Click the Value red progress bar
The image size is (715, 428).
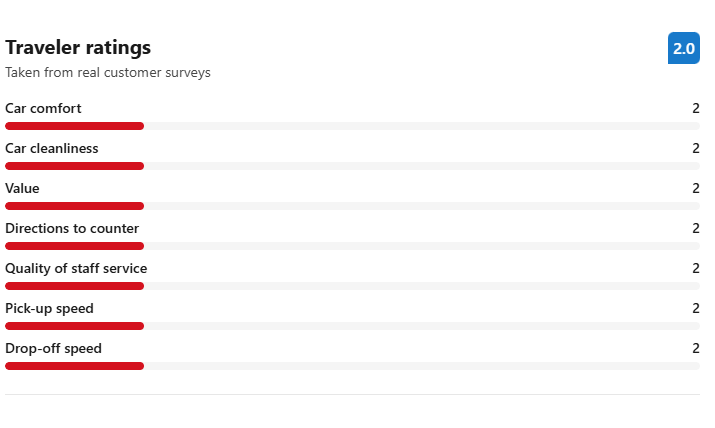click(x=75, y=206)
